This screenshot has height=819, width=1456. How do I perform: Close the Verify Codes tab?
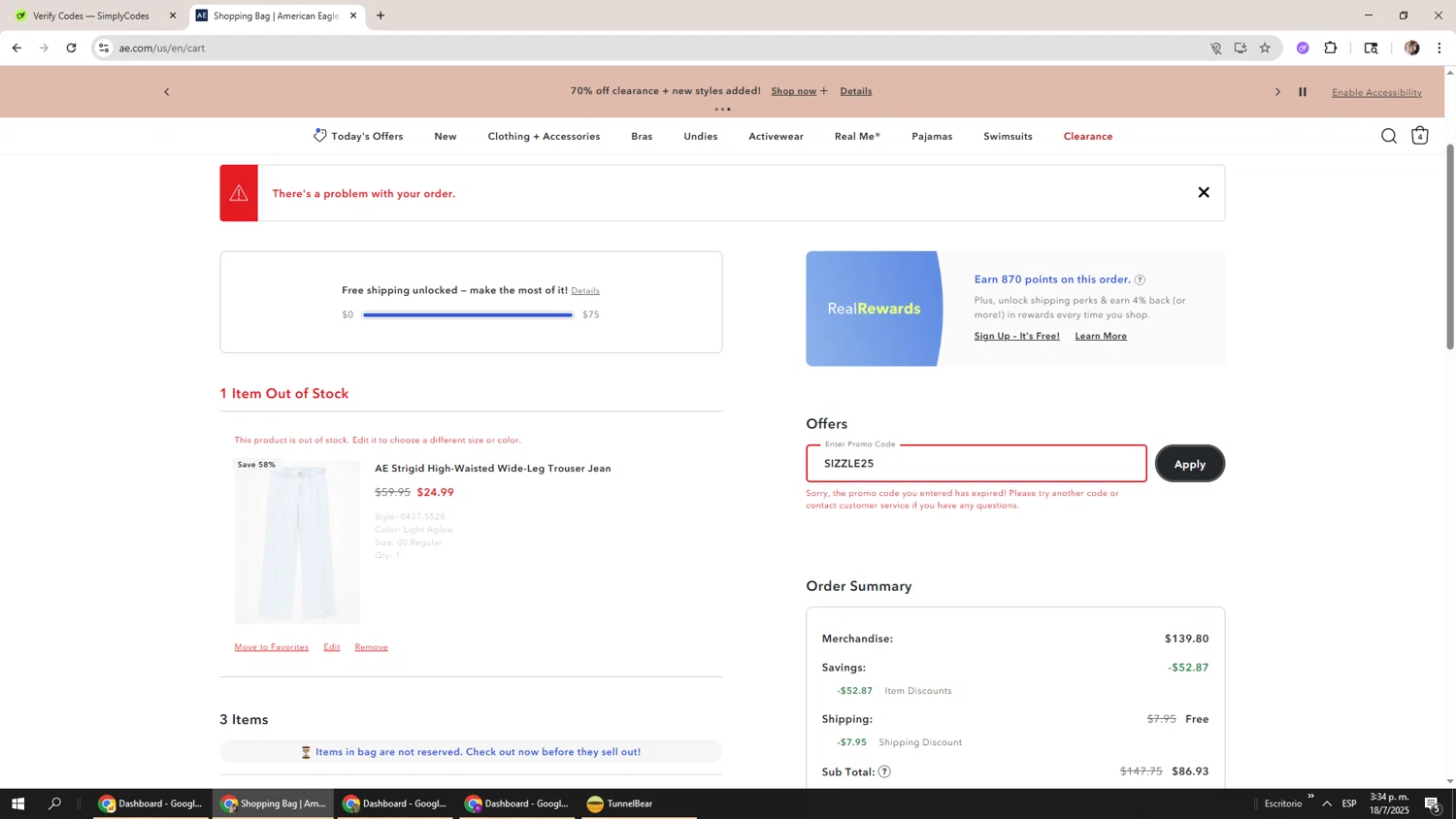173,16
